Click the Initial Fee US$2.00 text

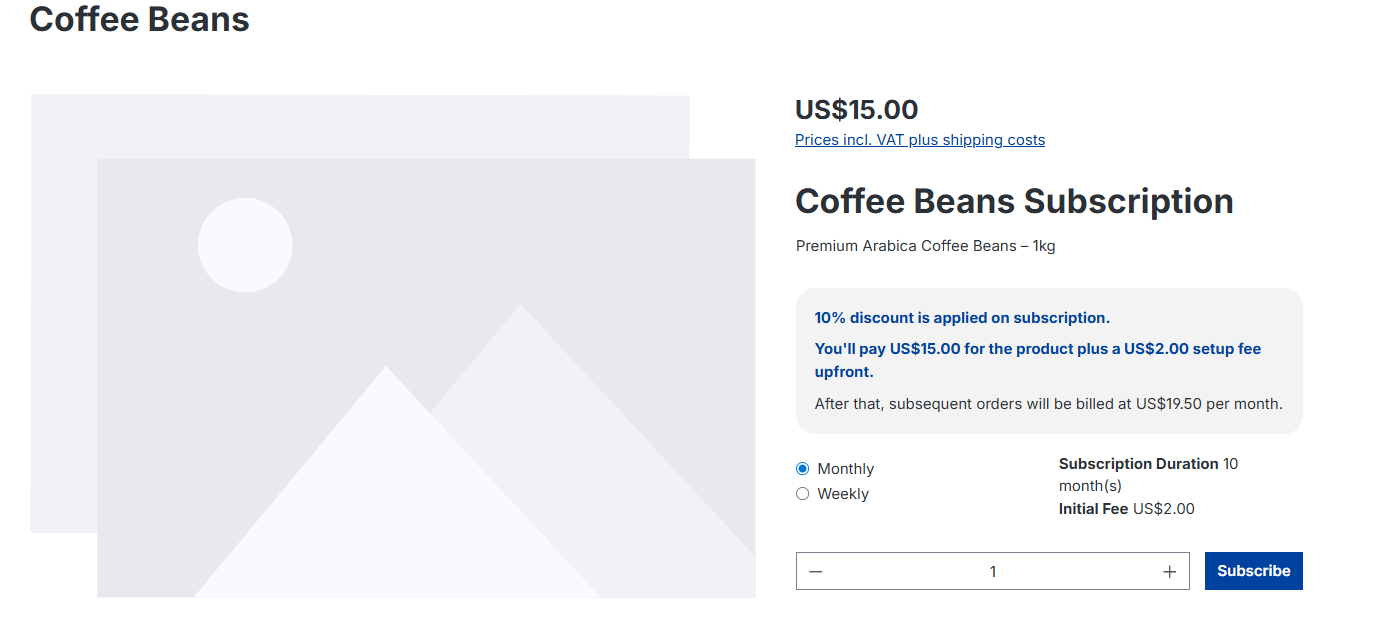(x=1126, y=508)
